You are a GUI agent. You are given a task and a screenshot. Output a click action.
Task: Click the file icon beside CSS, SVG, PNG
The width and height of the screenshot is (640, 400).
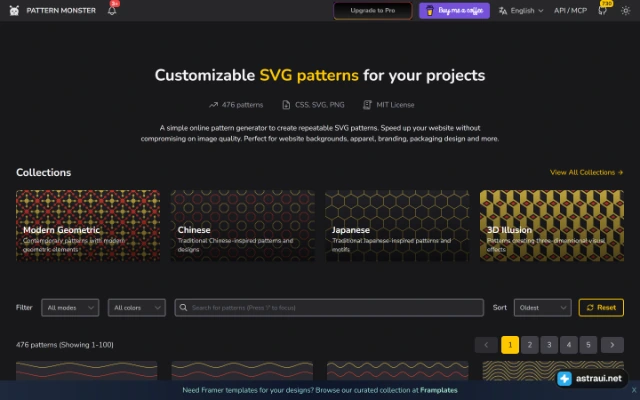point(286,105)
